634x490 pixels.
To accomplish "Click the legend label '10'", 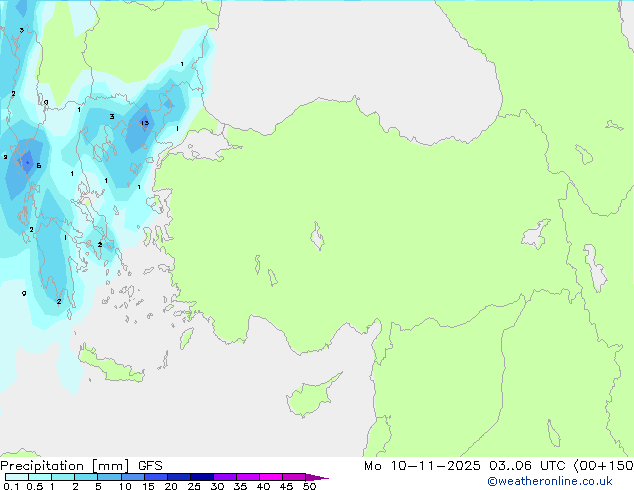I will coord(125,486).
